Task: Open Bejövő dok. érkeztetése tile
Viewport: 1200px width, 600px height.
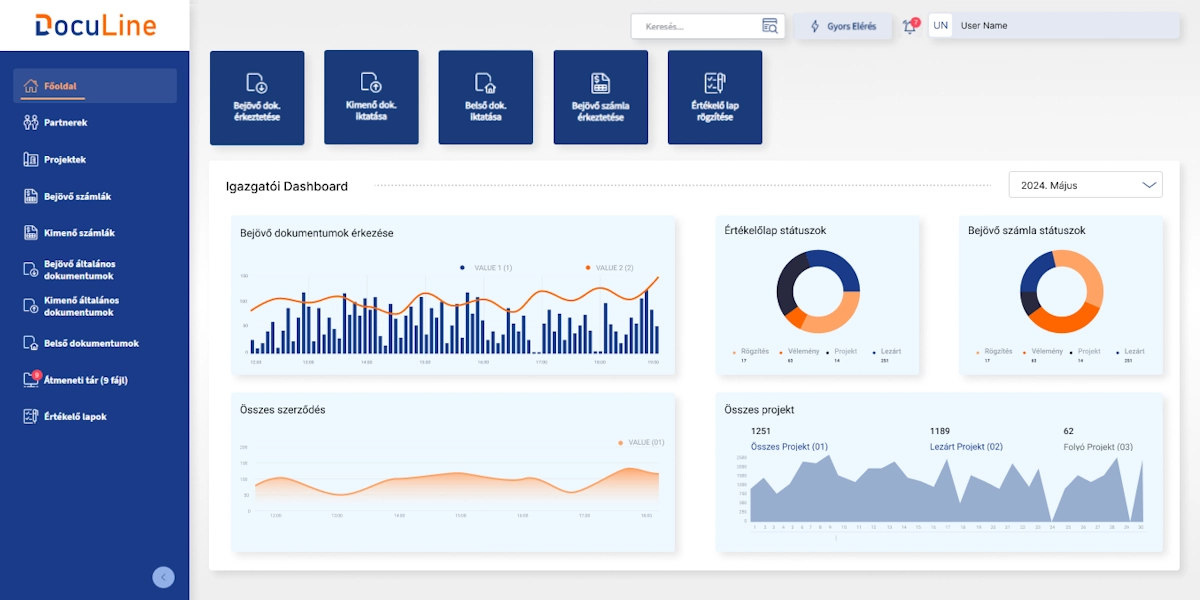Action: (x=257, y=98)
